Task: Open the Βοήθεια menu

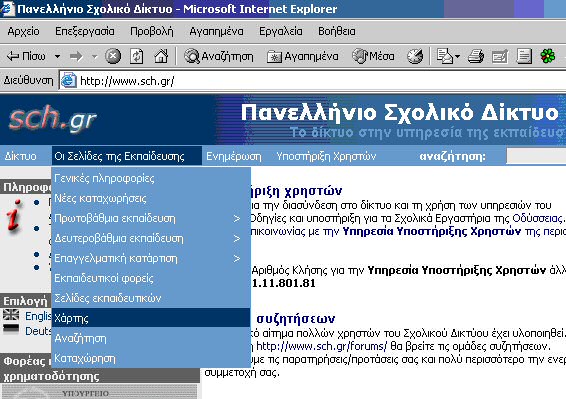Action: pyautogui.click(x=336, y=31)
